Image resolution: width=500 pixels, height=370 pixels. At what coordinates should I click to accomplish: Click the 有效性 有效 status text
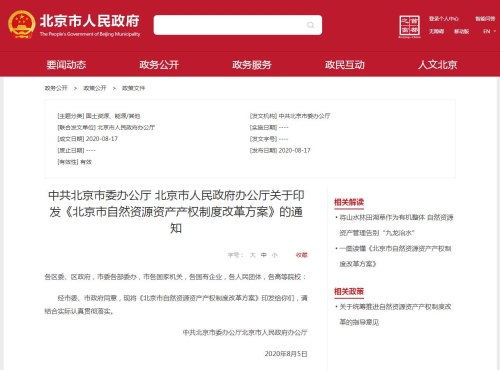click(x=75, y=162)
